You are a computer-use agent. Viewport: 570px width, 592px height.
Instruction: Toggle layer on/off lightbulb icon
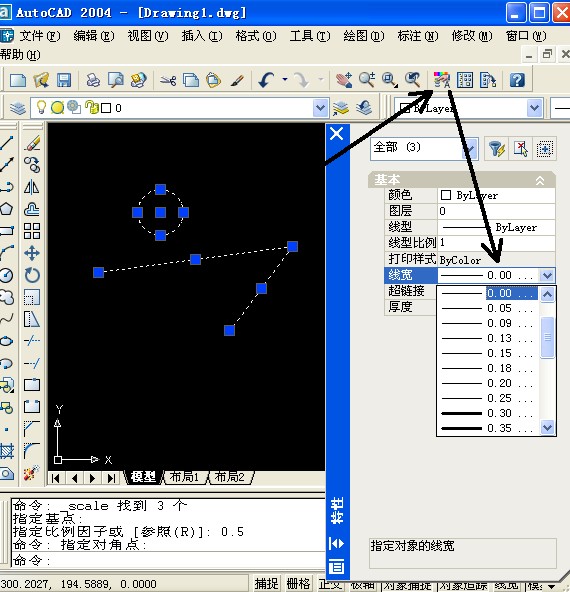point(41,108)
